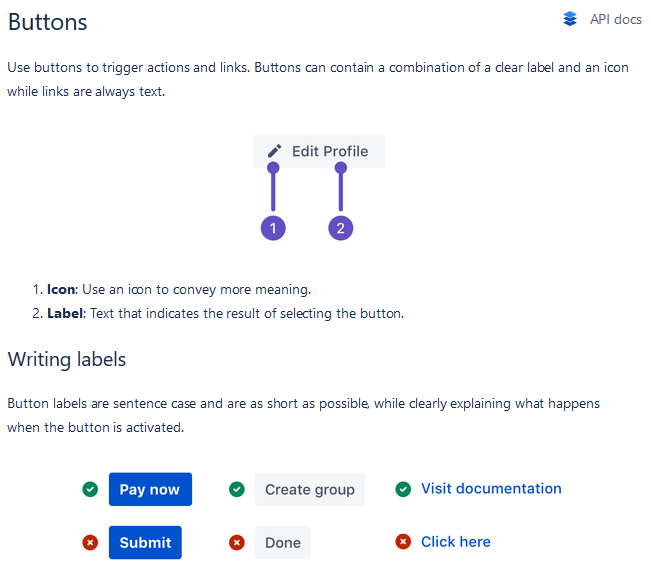
Task: Click the Edit Profile button label
Action: tap(330, 151)
